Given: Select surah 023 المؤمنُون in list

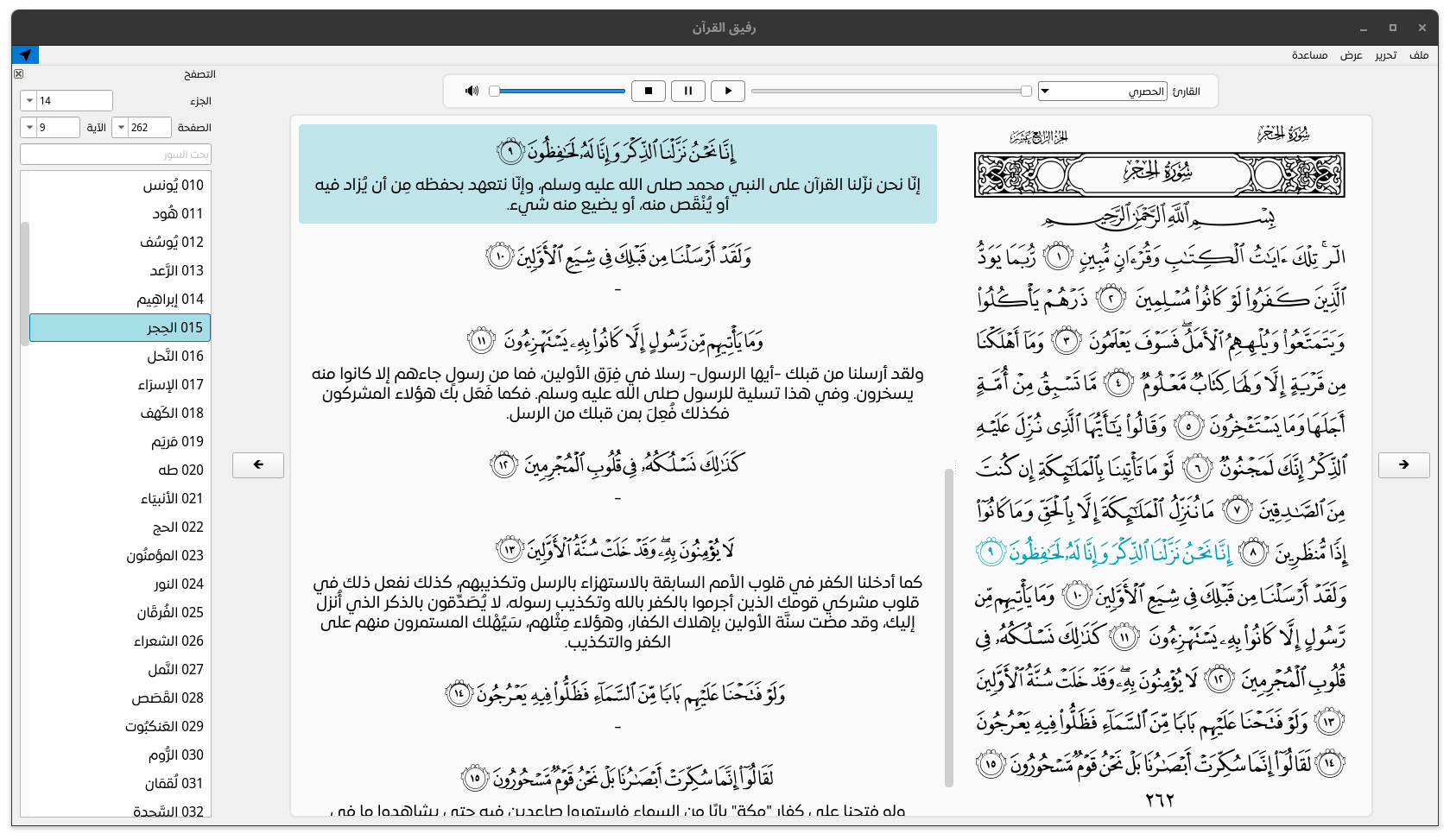Looking at the screenshot, I should 120,555.
